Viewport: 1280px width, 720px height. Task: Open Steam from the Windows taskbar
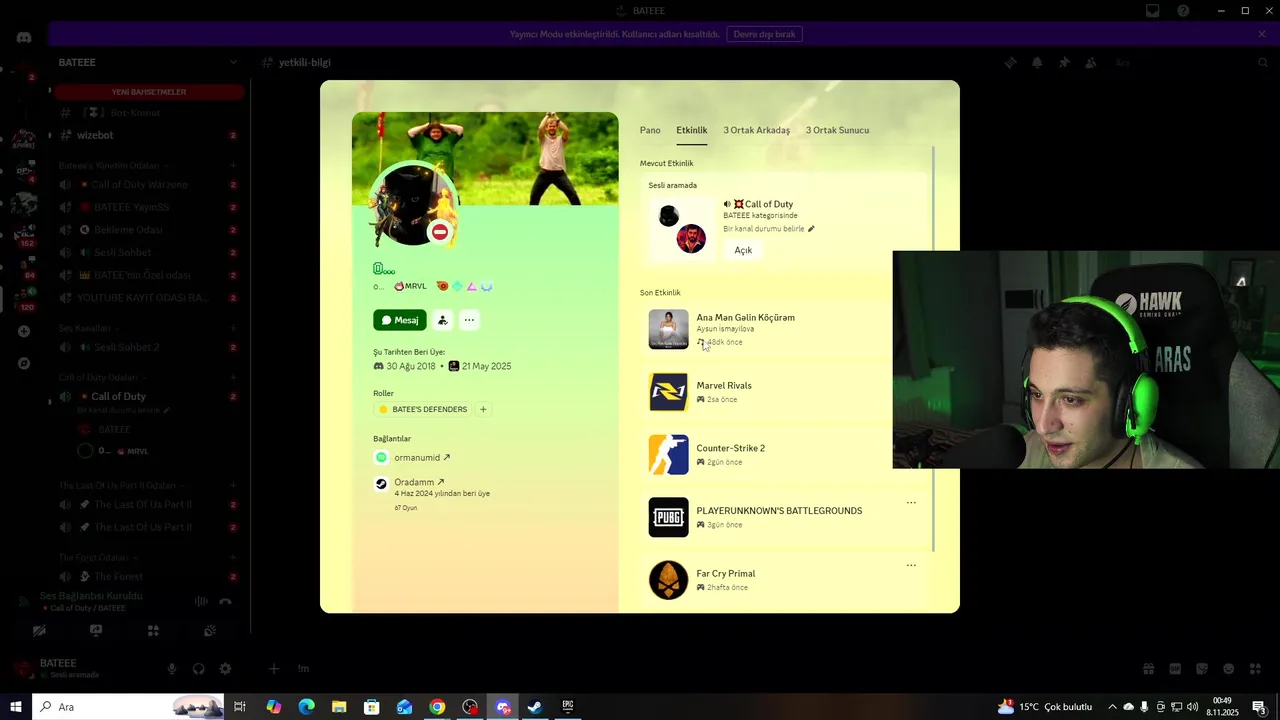click(535, 707)
